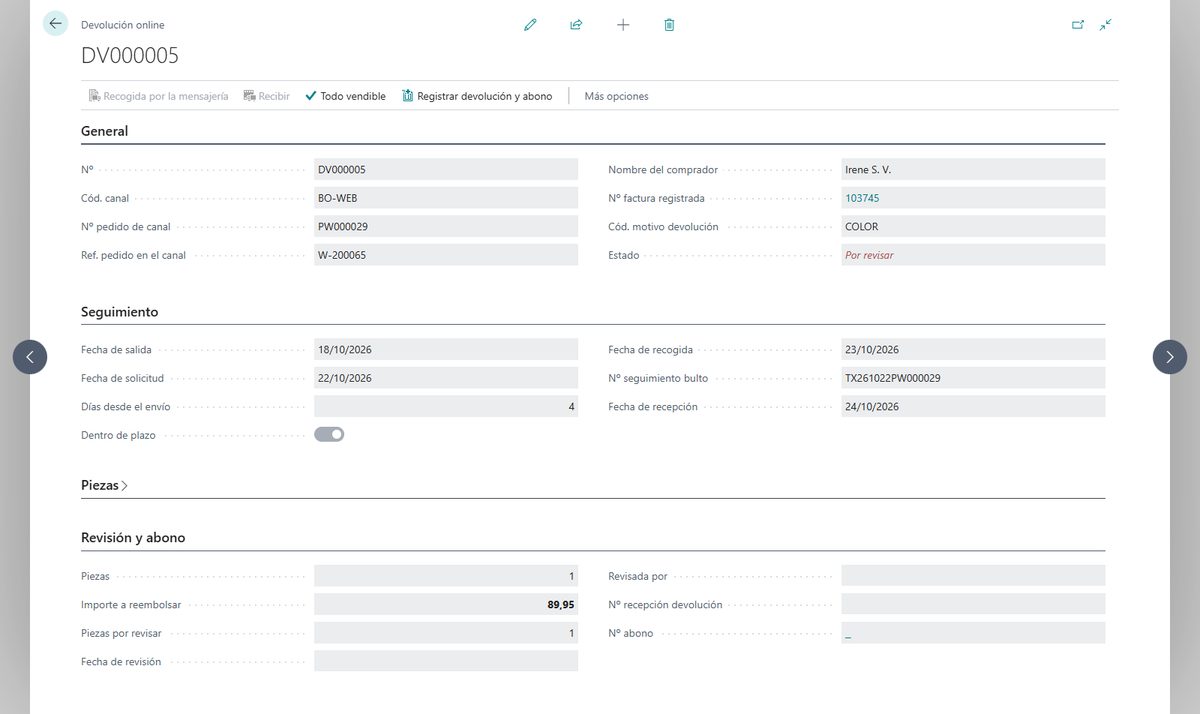Collapse the Revisión y abono section
The width and height of the screenshot is (1200, 714).
click(x=133, y=537)
